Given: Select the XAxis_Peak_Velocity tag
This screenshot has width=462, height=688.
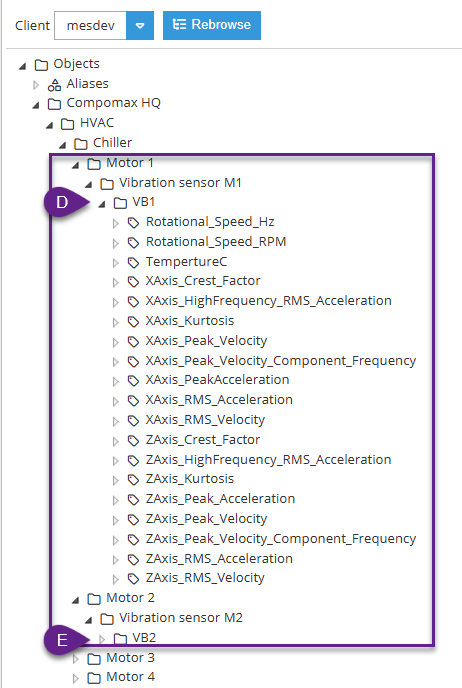Looking at the screenshot, I should coord(206,341).
